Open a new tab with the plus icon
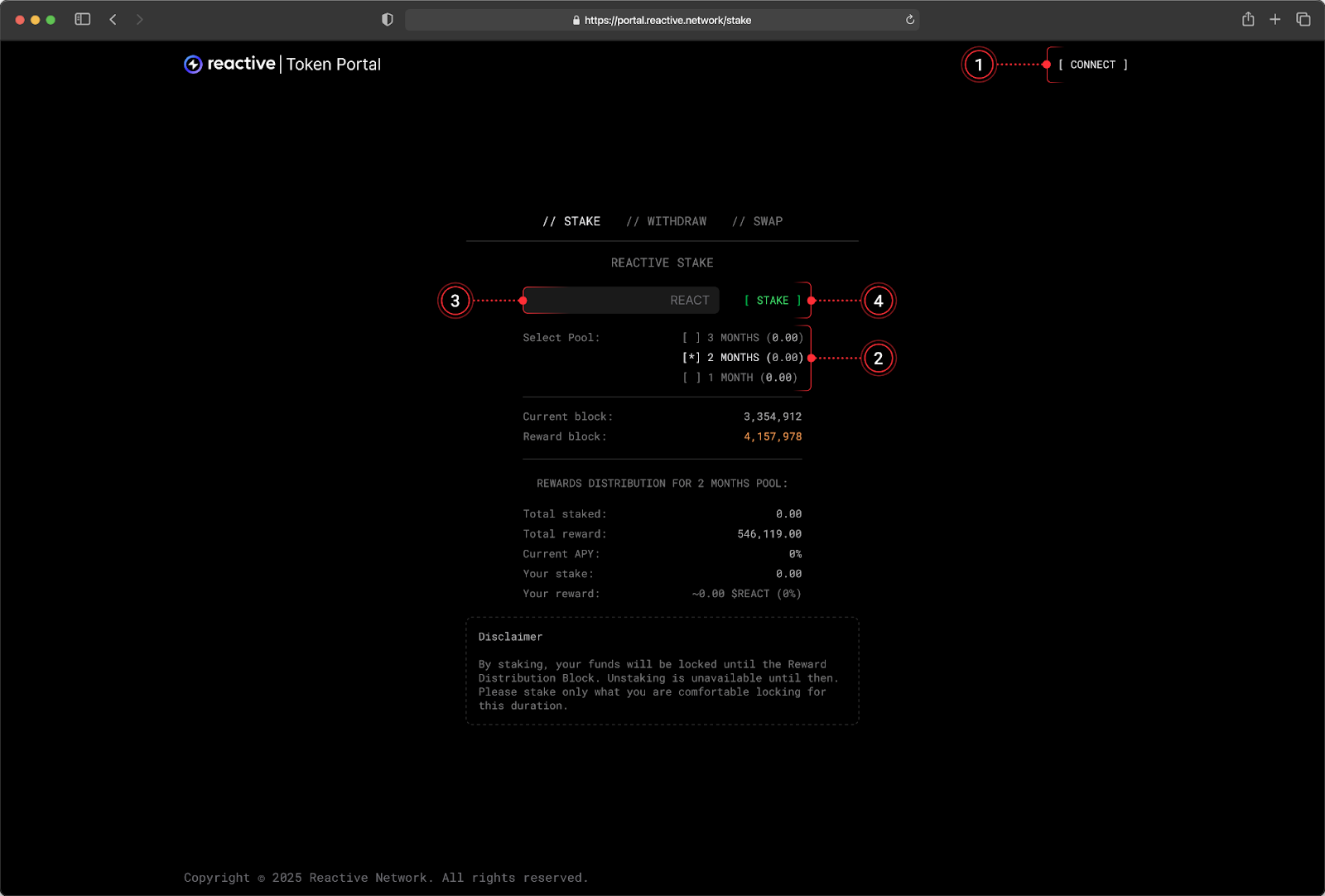The height and width of the screenshot is (896, 1325). 1274,19
